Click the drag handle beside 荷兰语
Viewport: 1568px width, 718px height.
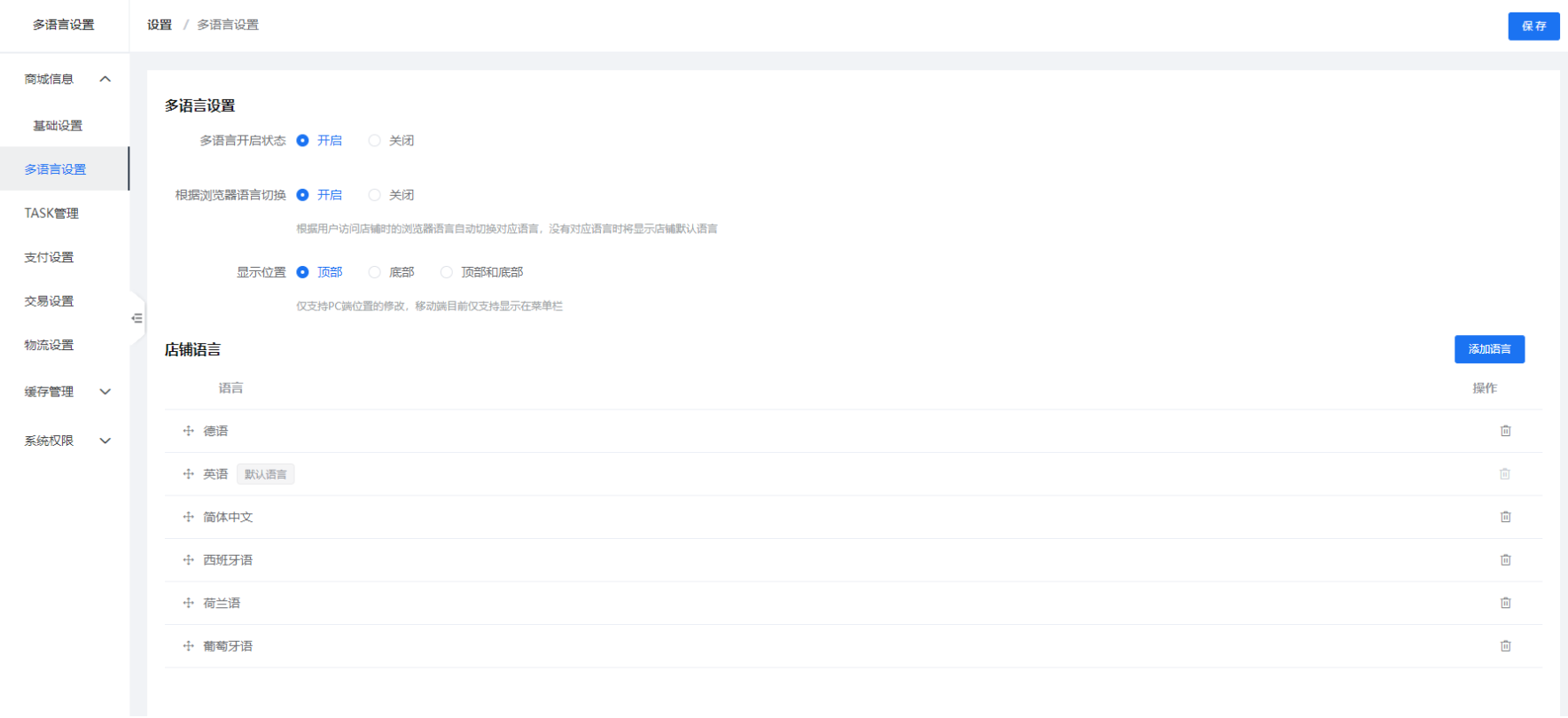coord(188,603)
